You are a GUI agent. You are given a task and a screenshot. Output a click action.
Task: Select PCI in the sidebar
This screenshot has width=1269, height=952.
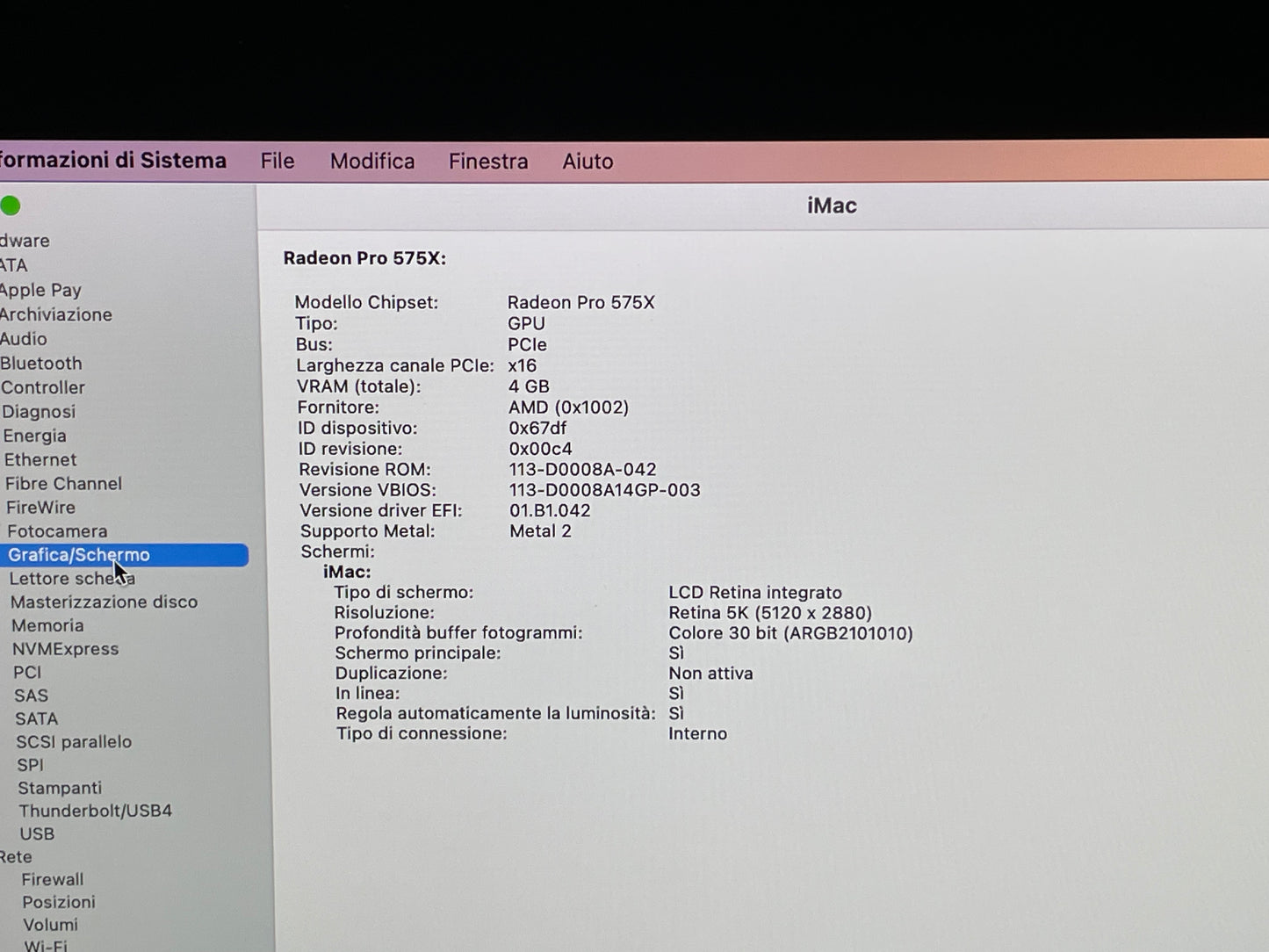27,672
